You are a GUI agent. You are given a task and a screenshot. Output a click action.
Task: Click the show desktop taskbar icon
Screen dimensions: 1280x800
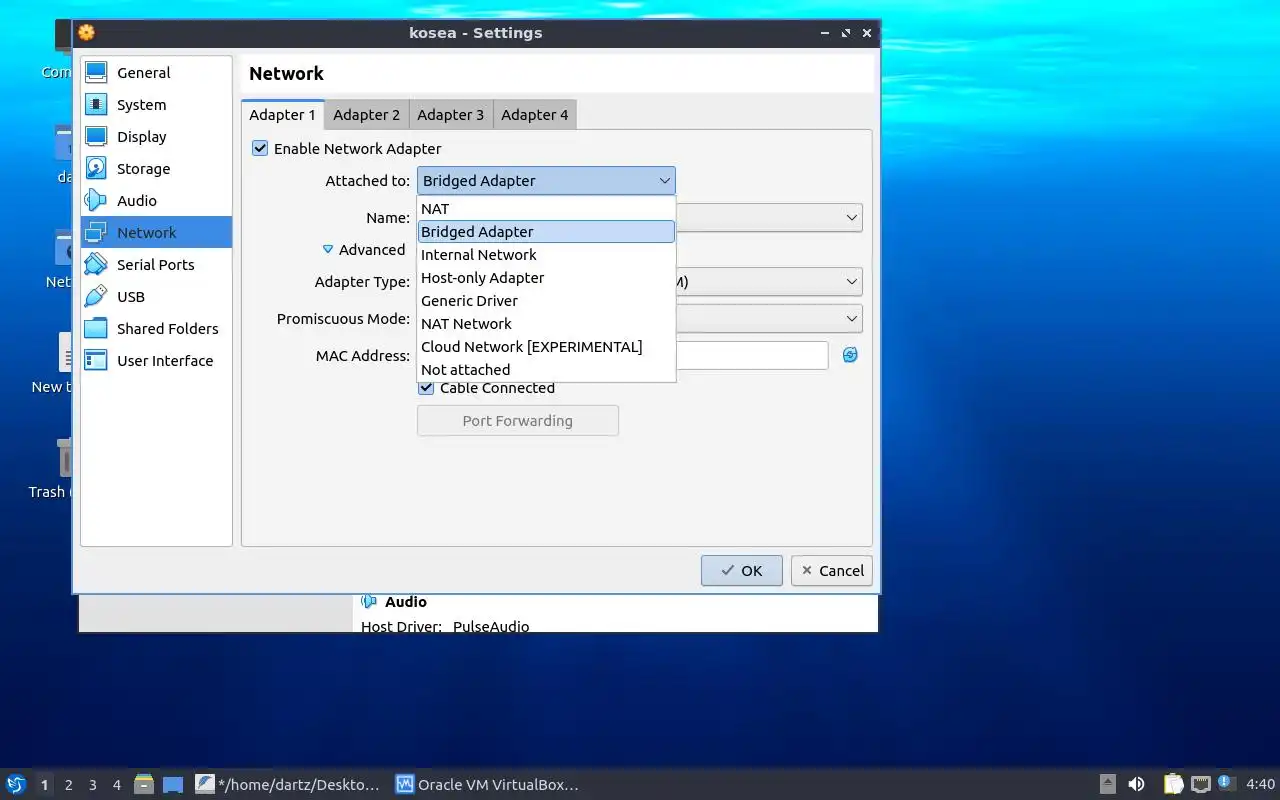click(x=173, y=784)
